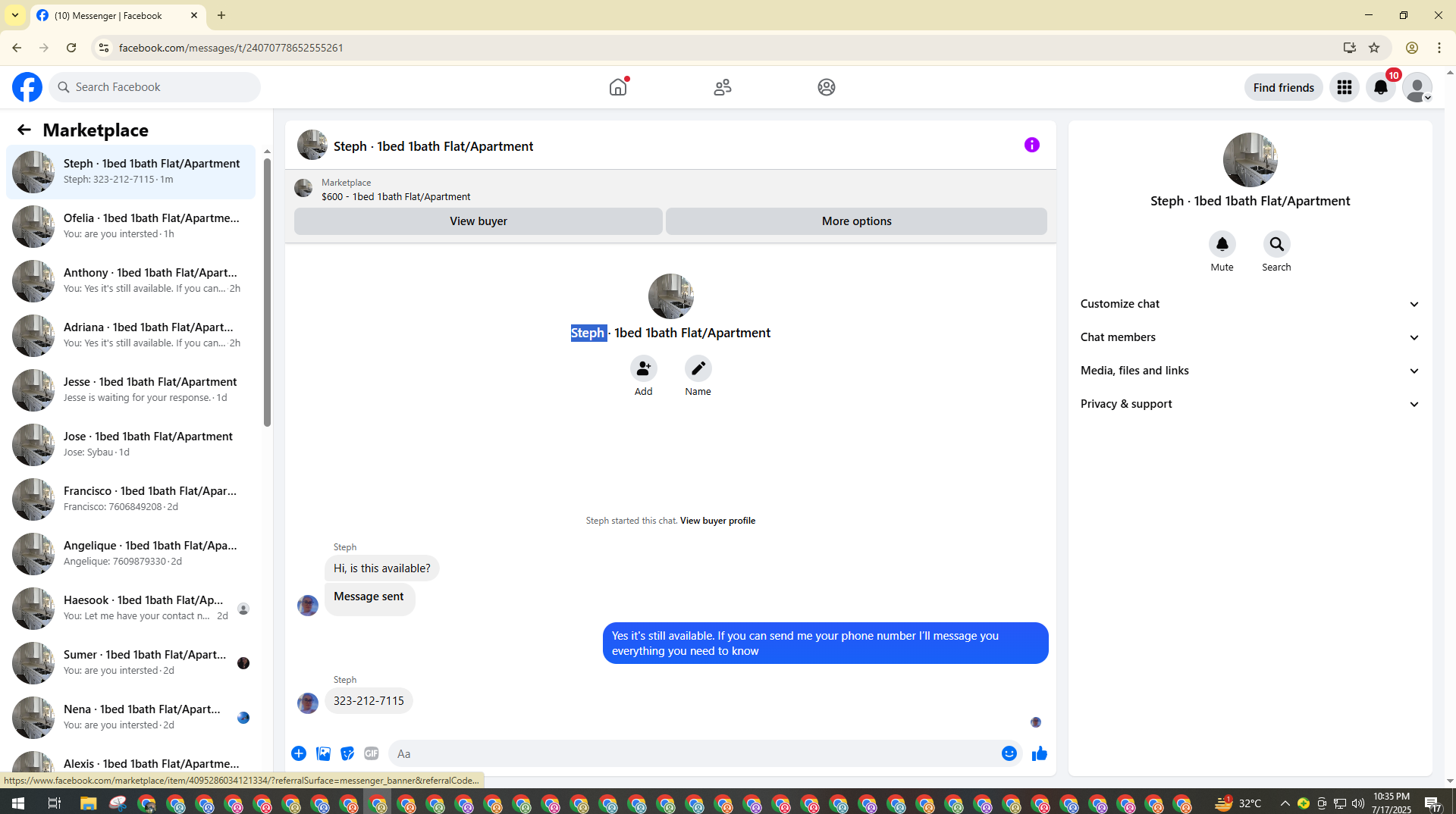Toggle the conversation information panel
The width and height of the screenshot is (1456, 814).
click(x=1032, y=145)
